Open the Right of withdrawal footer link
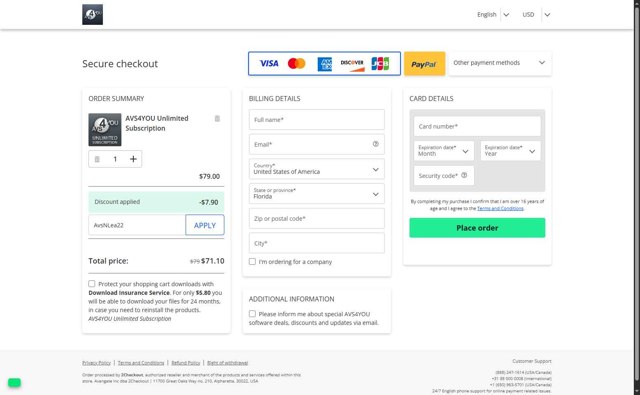This screenshot has width=640, height=395. [x=227, y=363]
